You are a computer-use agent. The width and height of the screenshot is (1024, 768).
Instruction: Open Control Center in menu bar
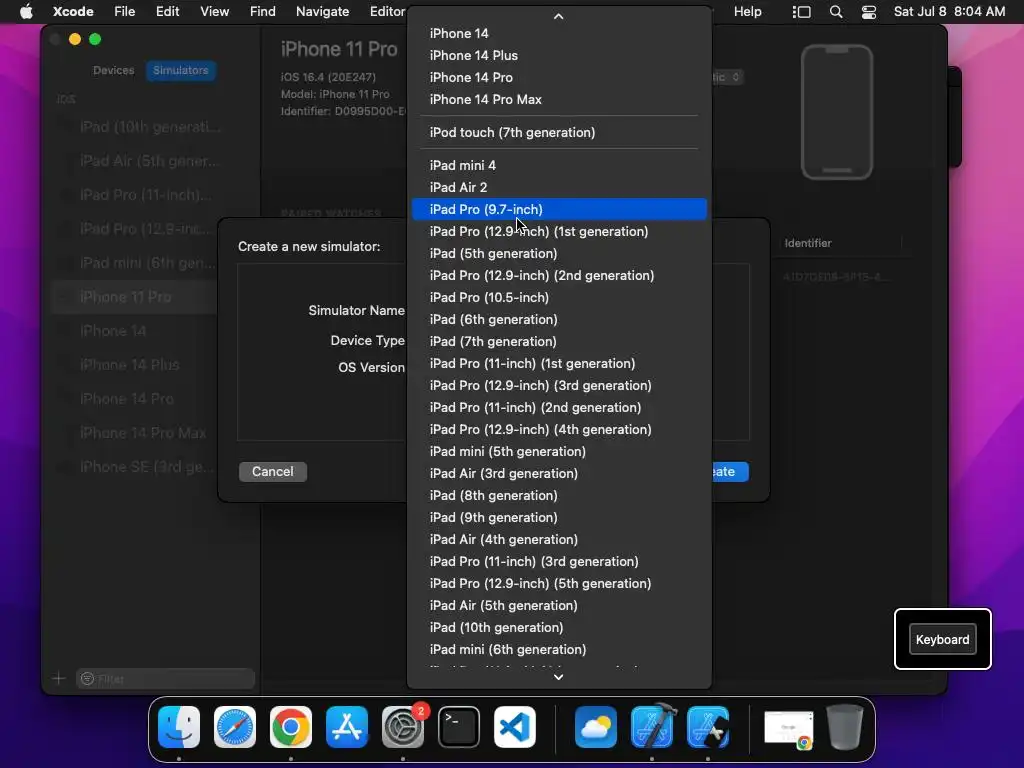pos(869,12)
